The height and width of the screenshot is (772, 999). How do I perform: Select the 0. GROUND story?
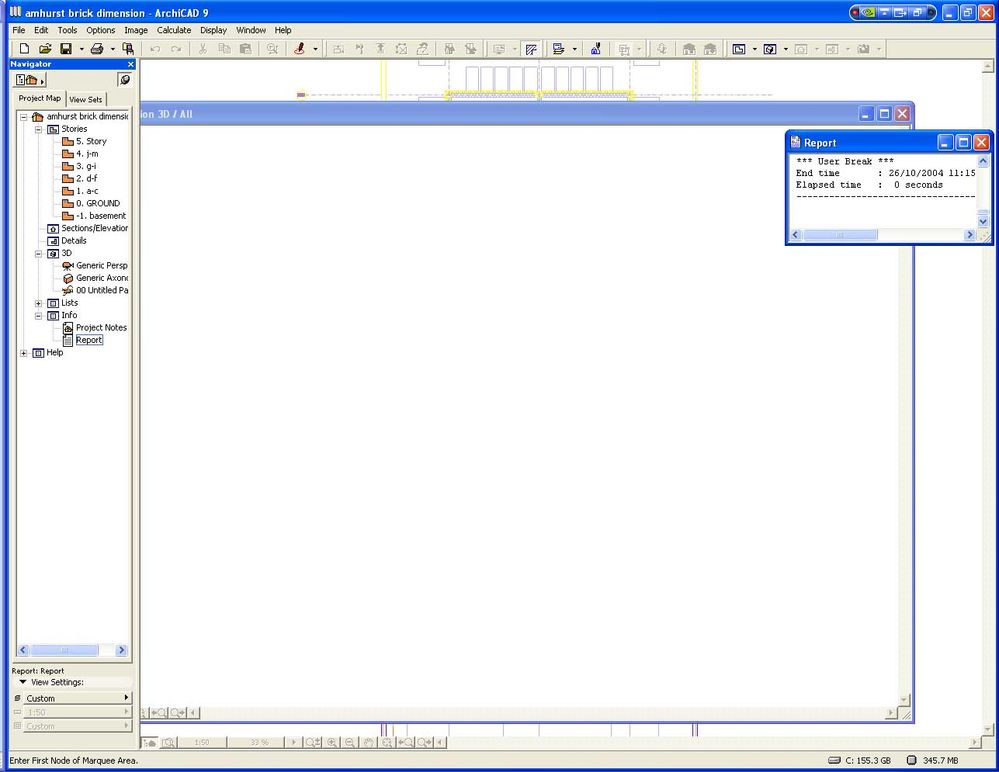coord(97,204)
